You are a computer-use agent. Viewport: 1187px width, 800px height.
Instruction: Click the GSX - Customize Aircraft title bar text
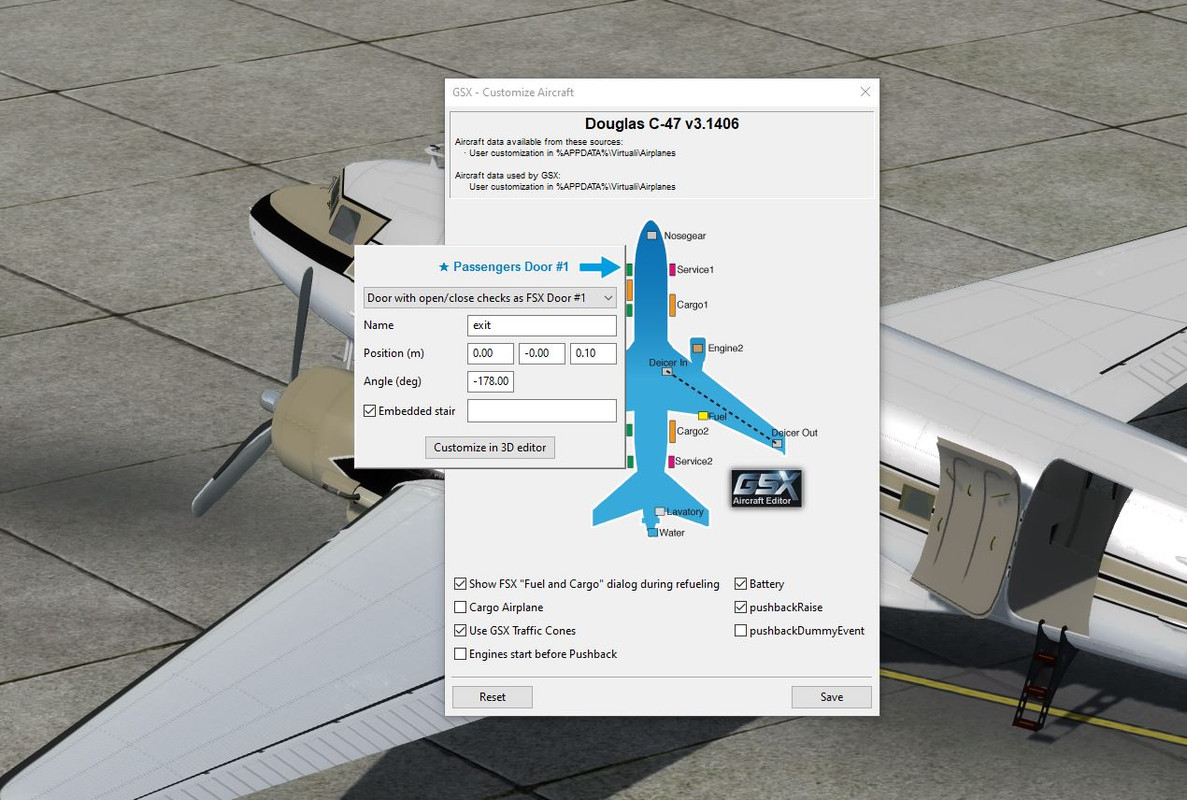pyautogui.click(x=513, y=92)
